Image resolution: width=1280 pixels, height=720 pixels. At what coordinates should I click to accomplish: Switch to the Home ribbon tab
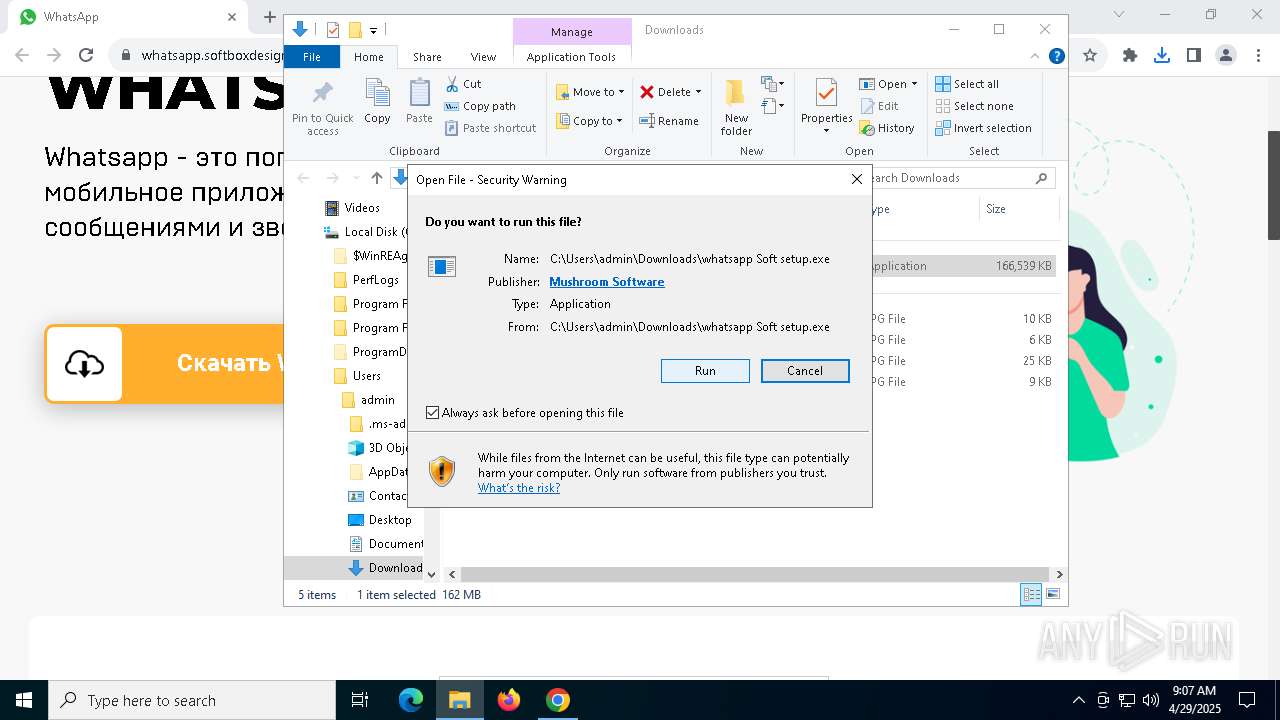coord(368,57)
